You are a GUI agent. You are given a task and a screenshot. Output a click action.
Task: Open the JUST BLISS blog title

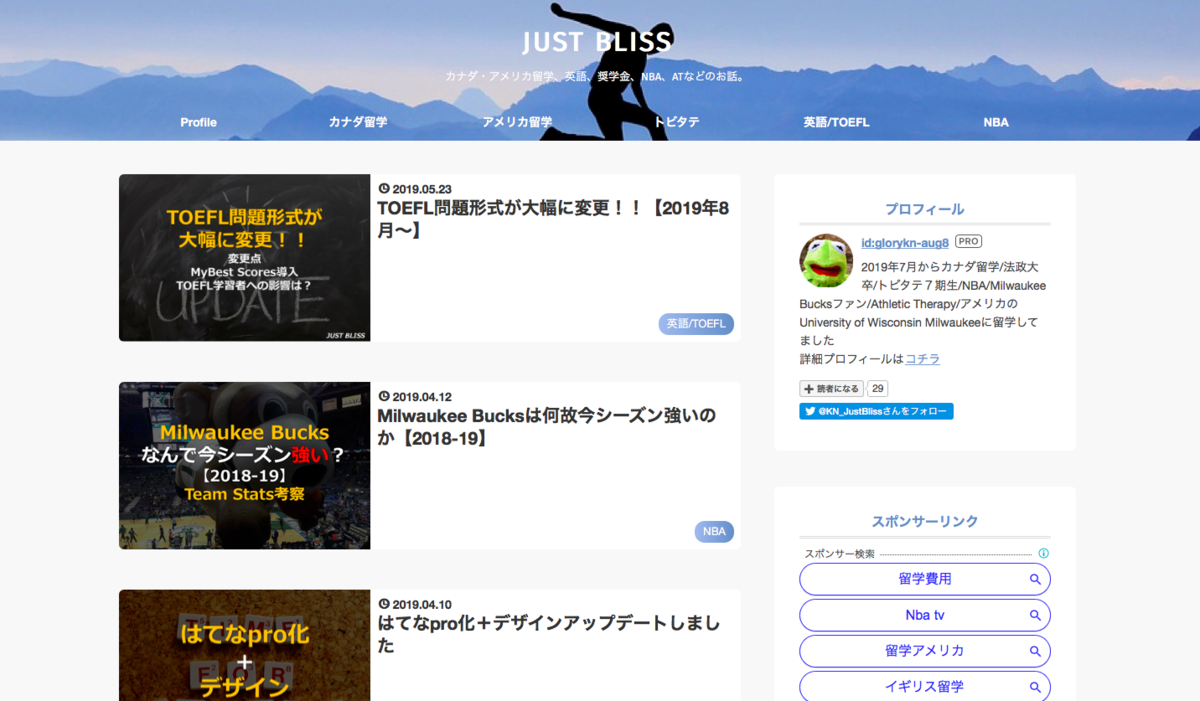click(597, 42)
